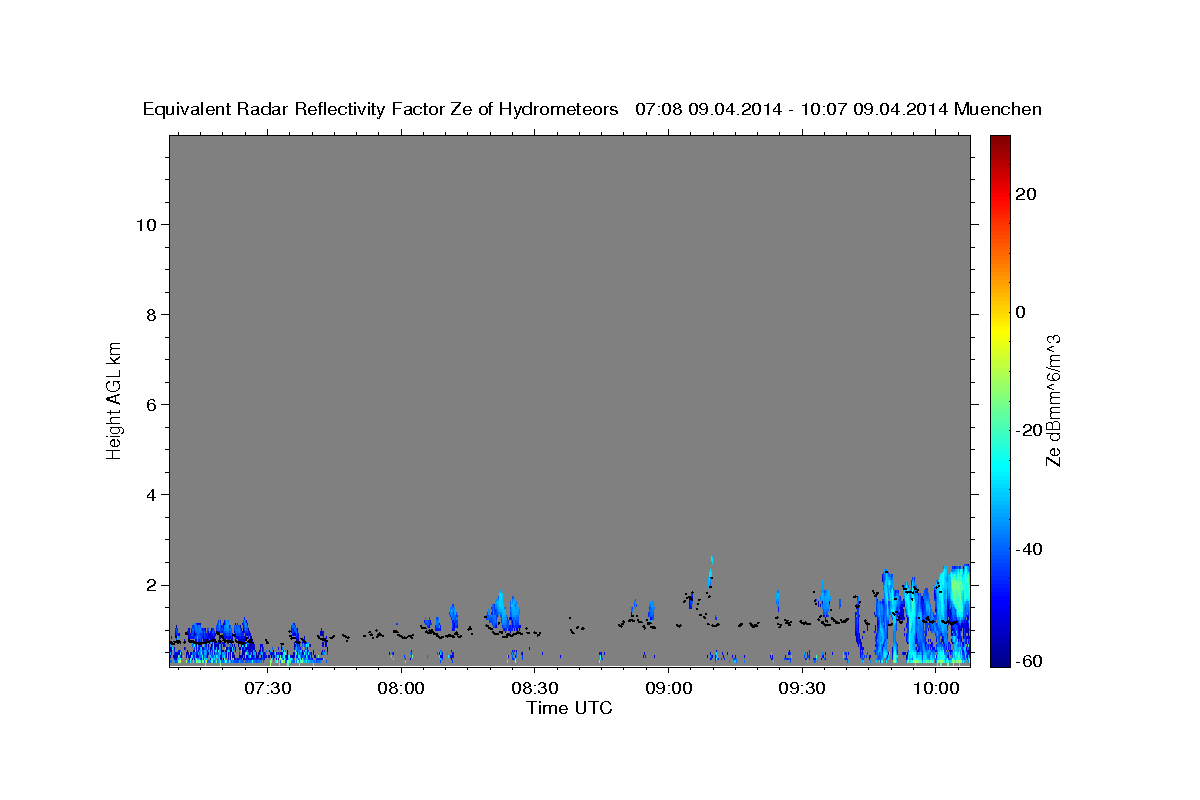Click the 'Height AGL km' y-axis label
The height and width of the screenshot is (800, 1200).
pyautogui.click(x=115, y=399)
